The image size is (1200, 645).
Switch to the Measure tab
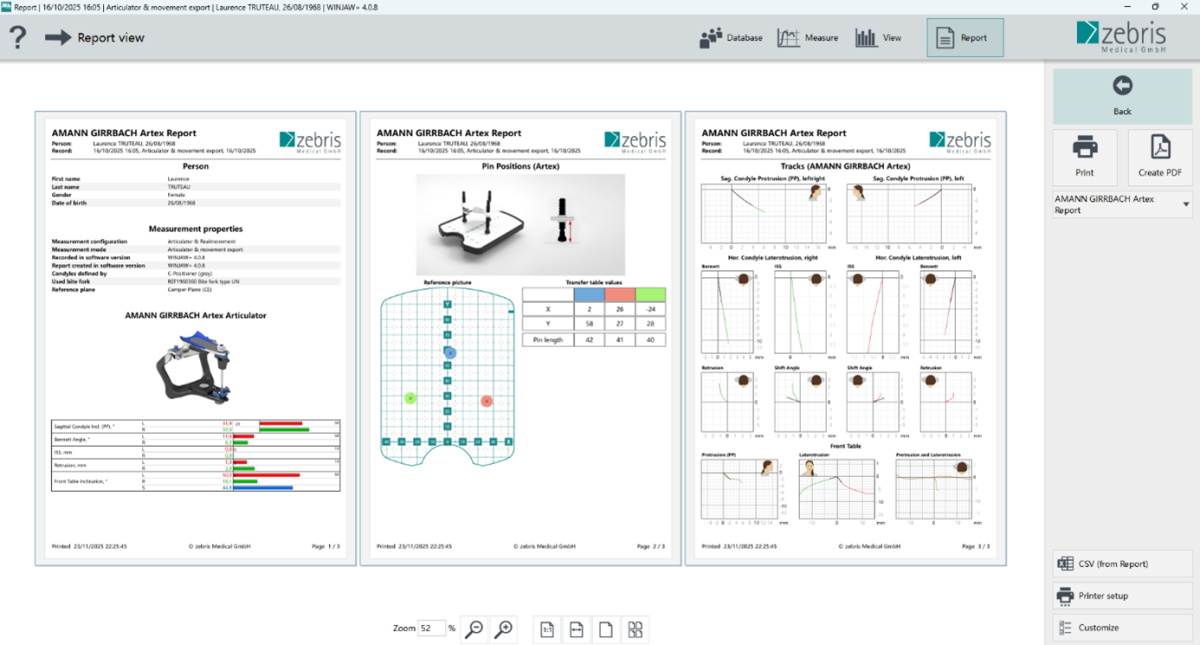[808, 38]
